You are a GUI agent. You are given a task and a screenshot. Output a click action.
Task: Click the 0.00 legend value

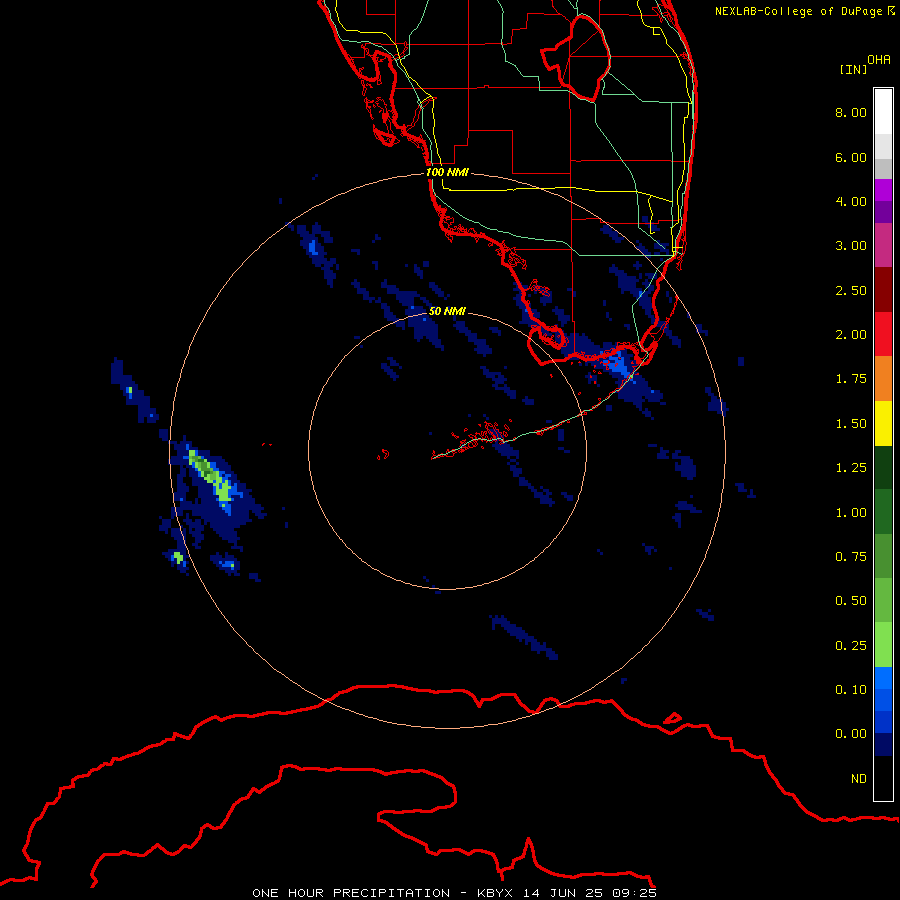(x=851, y=734)
